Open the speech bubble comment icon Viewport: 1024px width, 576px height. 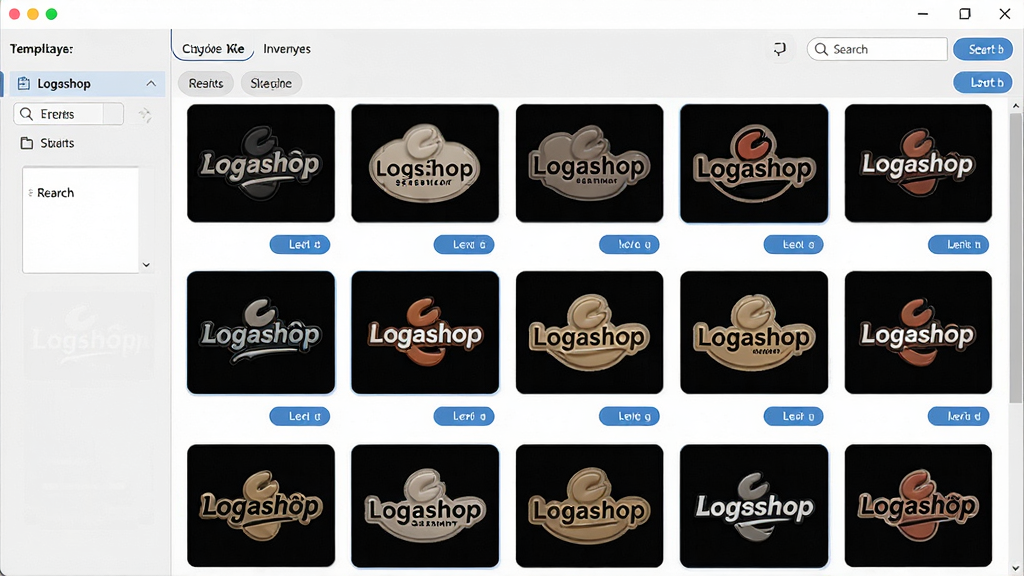pyautogui.click(x=780, y=49)
